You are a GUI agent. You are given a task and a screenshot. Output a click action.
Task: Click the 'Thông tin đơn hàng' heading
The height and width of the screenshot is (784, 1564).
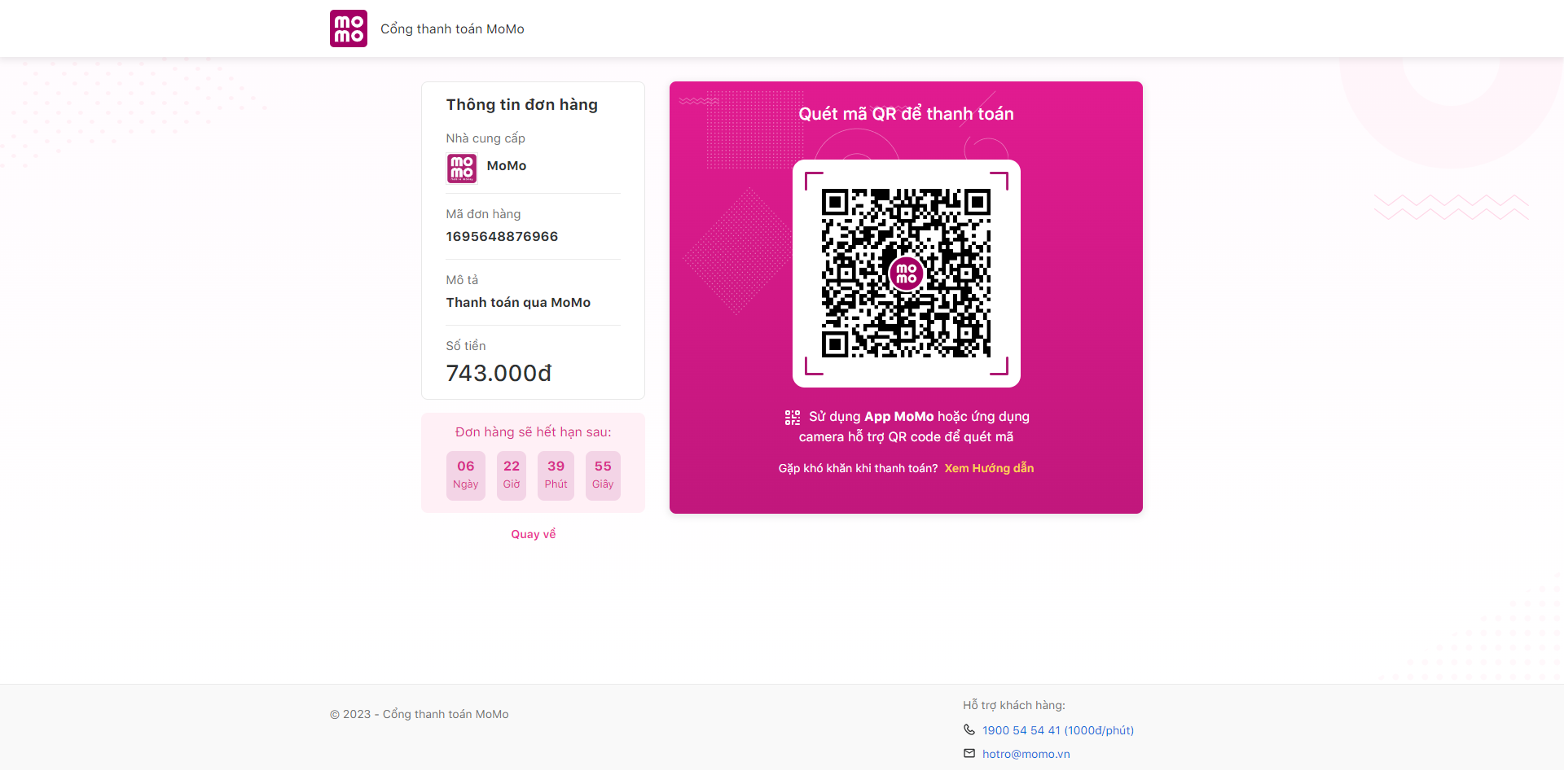[x=522, y=104]
